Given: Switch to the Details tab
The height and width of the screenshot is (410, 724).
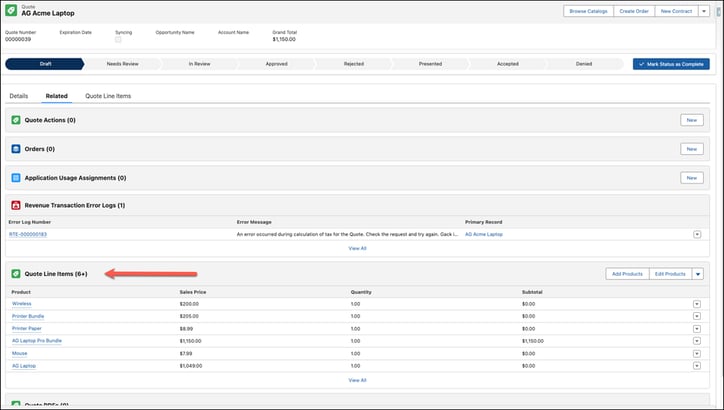Looking at the screenshot, I should click(19, 96).
